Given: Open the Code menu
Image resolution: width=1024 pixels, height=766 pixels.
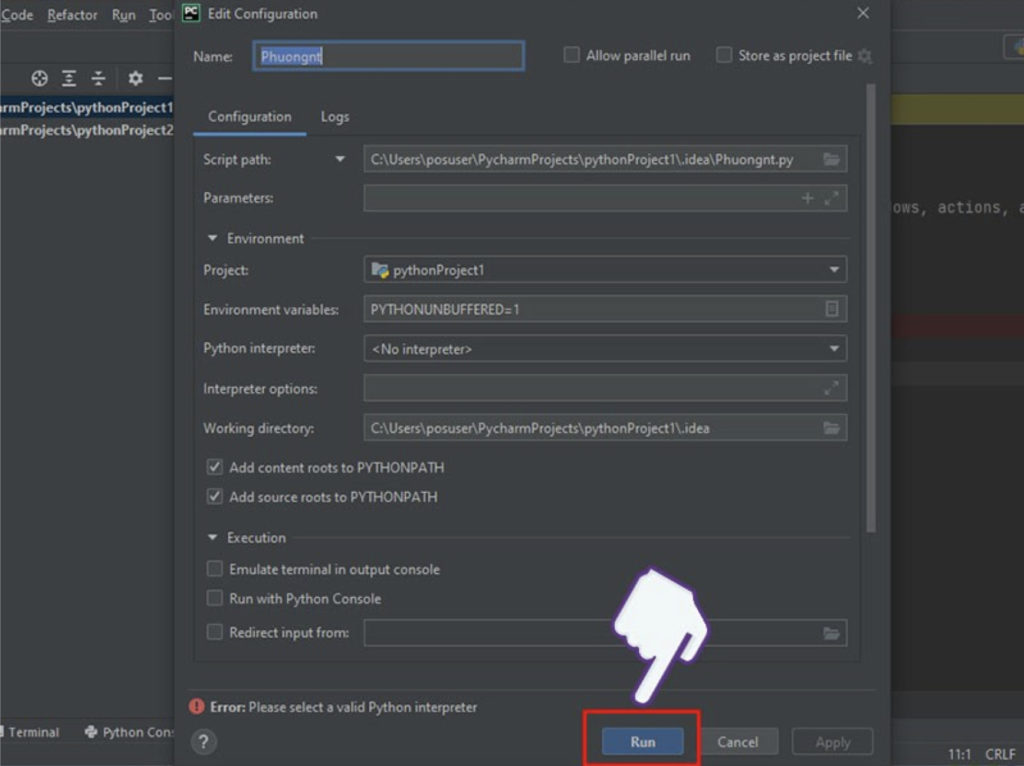Looking at the screenshot, I should pos(16,14).
